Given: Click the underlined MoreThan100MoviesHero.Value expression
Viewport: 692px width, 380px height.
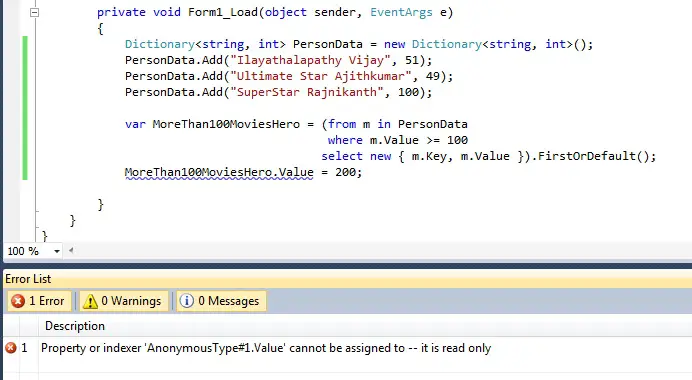Looking at the screenshot, I should pos(219,173).
